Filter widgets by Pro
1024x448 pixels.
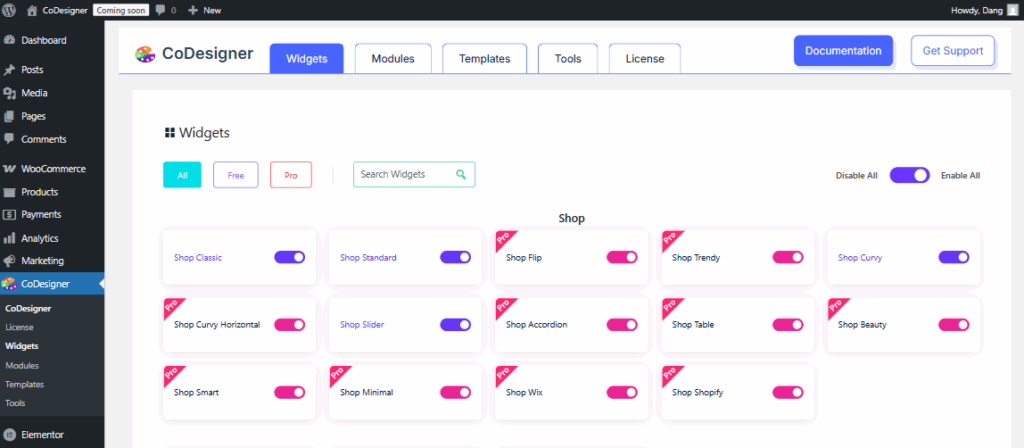[291, 175]
